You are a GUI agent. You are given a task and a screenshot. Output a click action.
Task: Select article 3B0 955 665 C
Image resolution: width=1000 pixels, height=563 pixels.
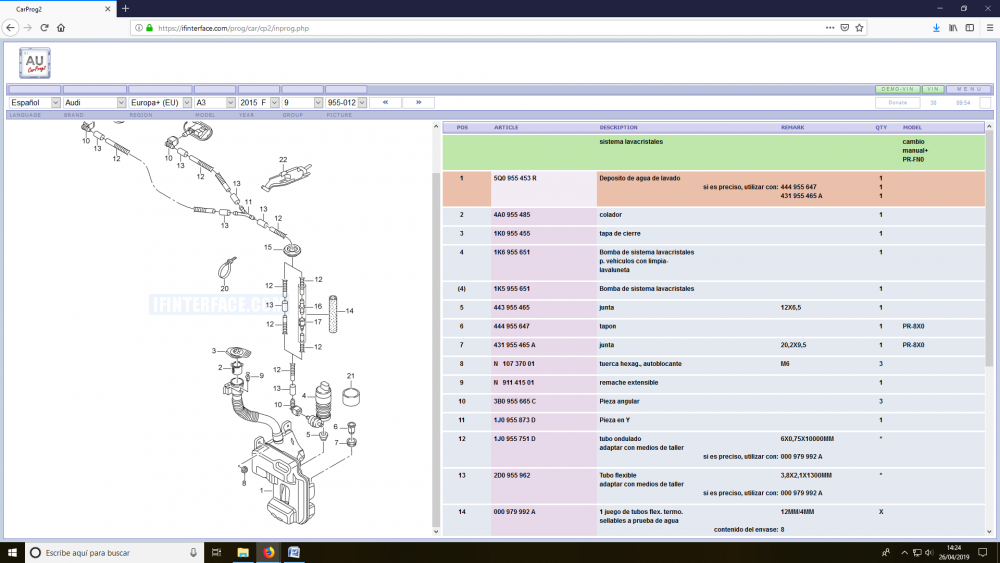514,402
